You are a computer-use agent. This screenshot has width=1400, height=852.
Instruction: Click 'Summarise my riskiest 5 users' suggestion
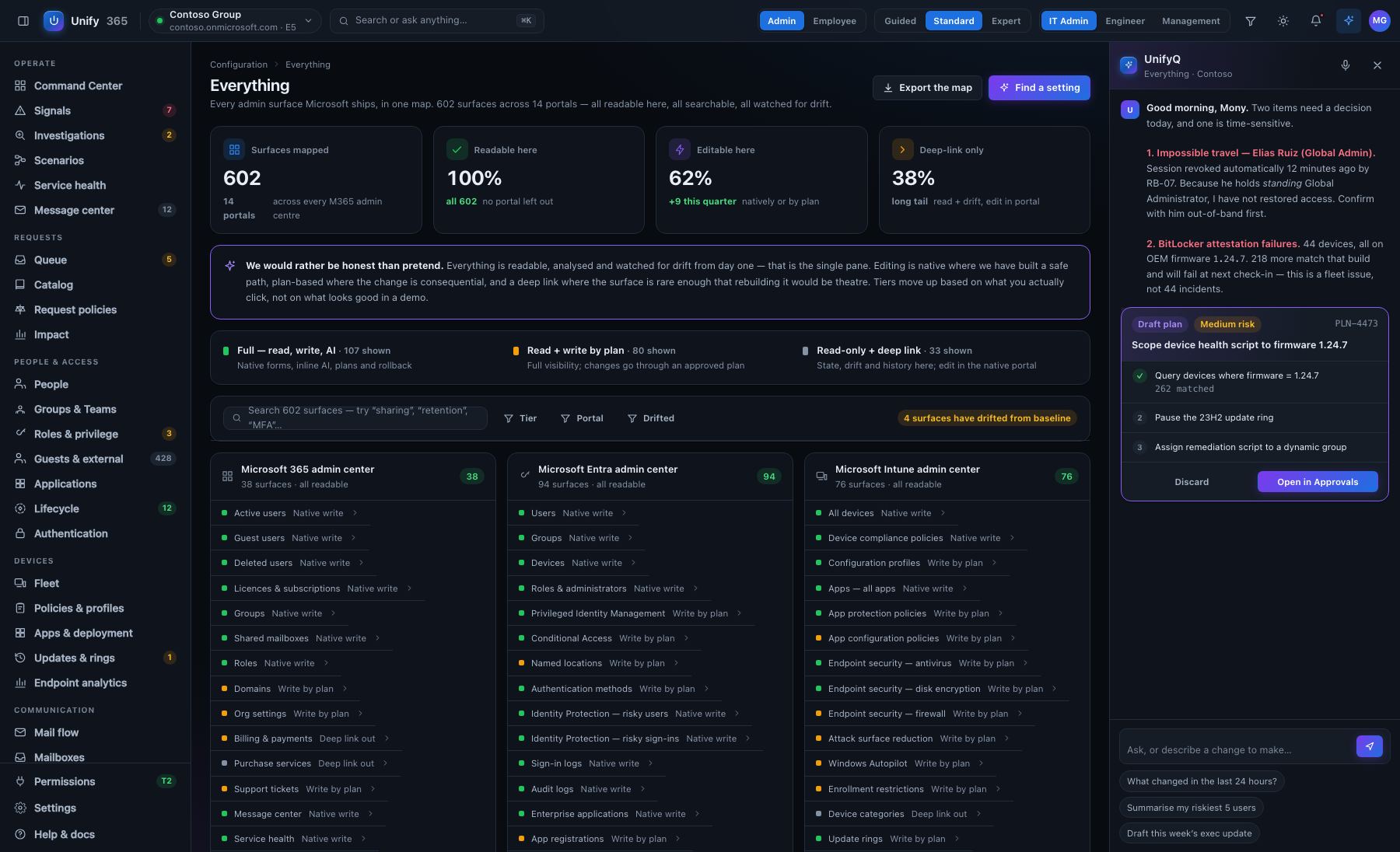click(1191, 807)
